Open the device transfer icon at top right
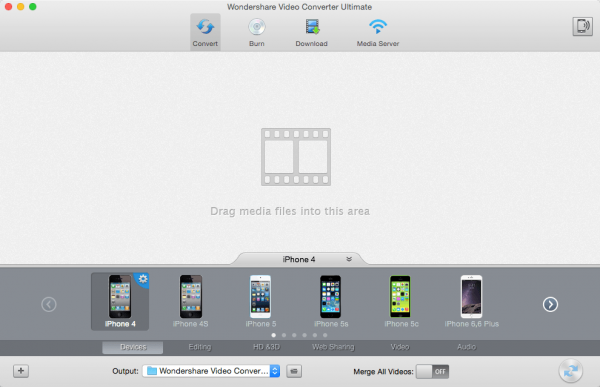This screenshot has width=600, height=387. tap(582, 26)
